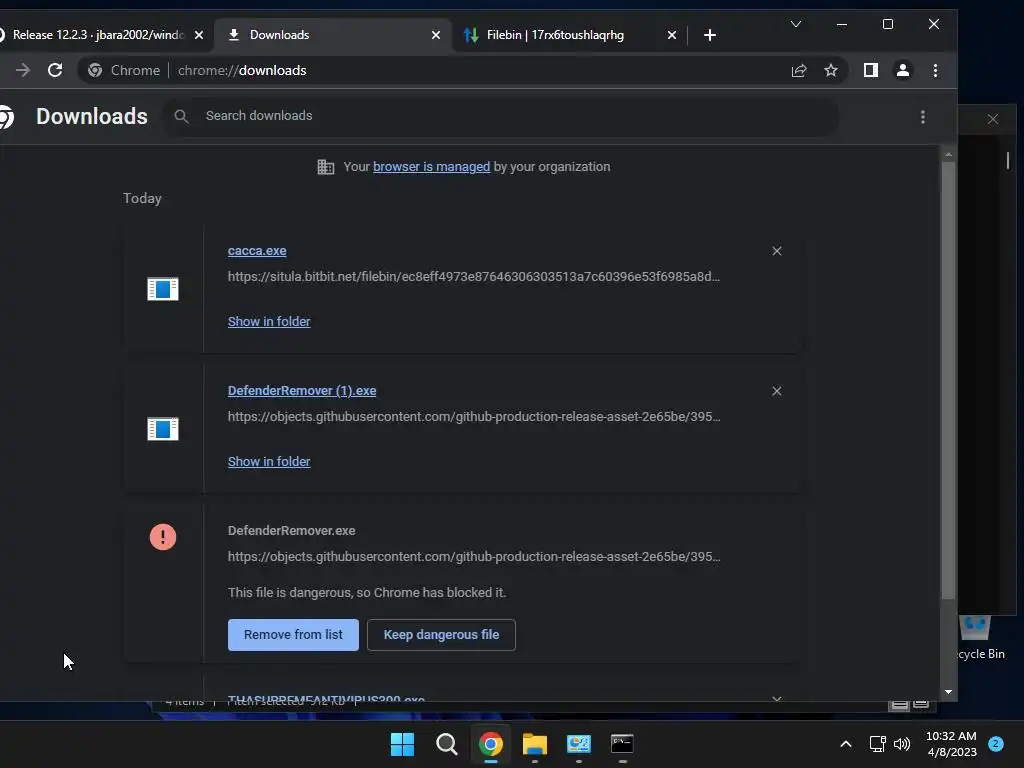The image size is (1024, 768).
Task: Click the cacca.exe source URL text
Action: [x=473, y=277]
